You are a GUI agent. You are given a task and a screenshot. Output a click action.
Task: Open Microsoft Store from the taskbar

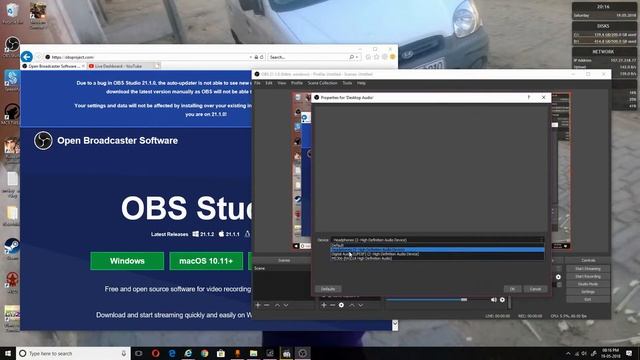221,353
